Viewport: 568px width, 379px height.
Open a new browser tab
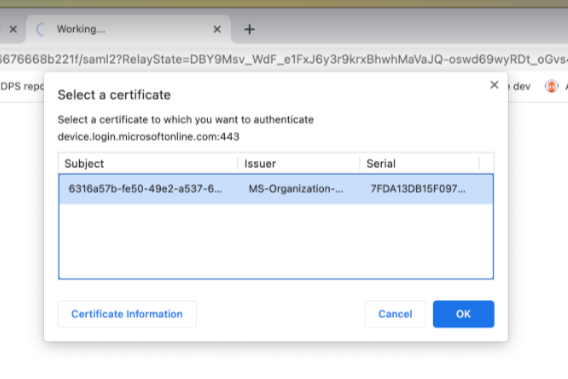[249, 29]
